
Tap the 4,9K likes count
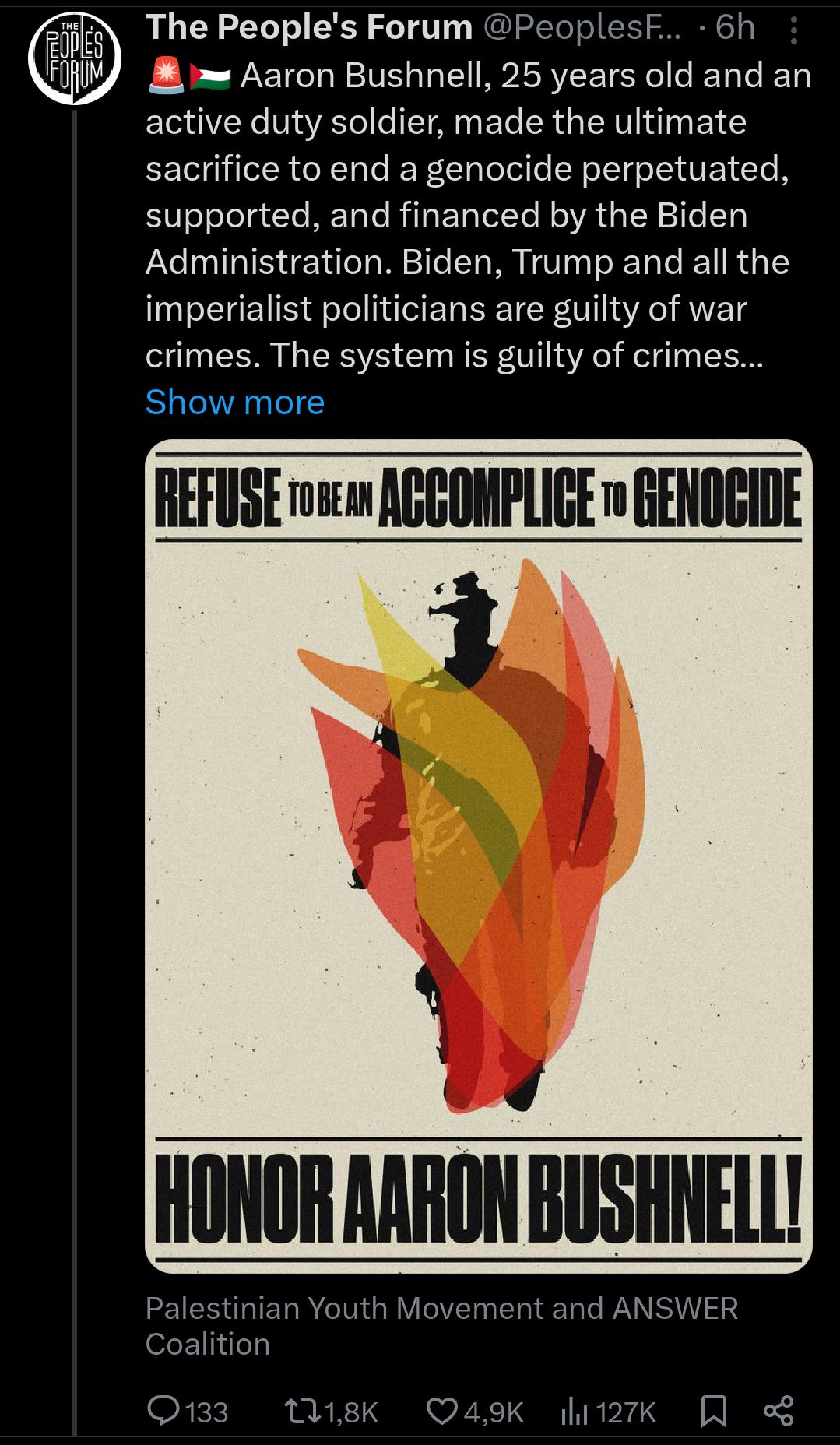[494, 1412]
